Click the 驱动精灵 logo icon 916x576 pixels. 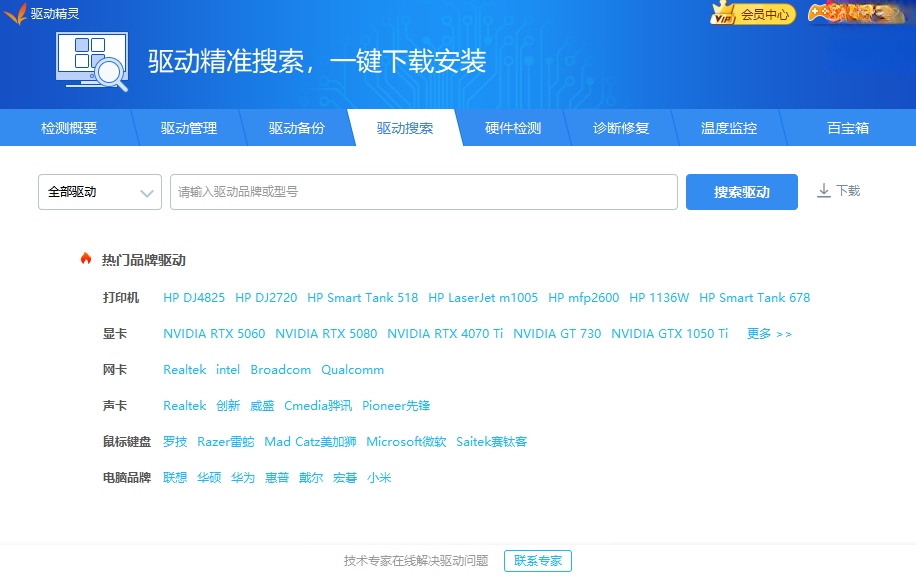pos(15,13)
